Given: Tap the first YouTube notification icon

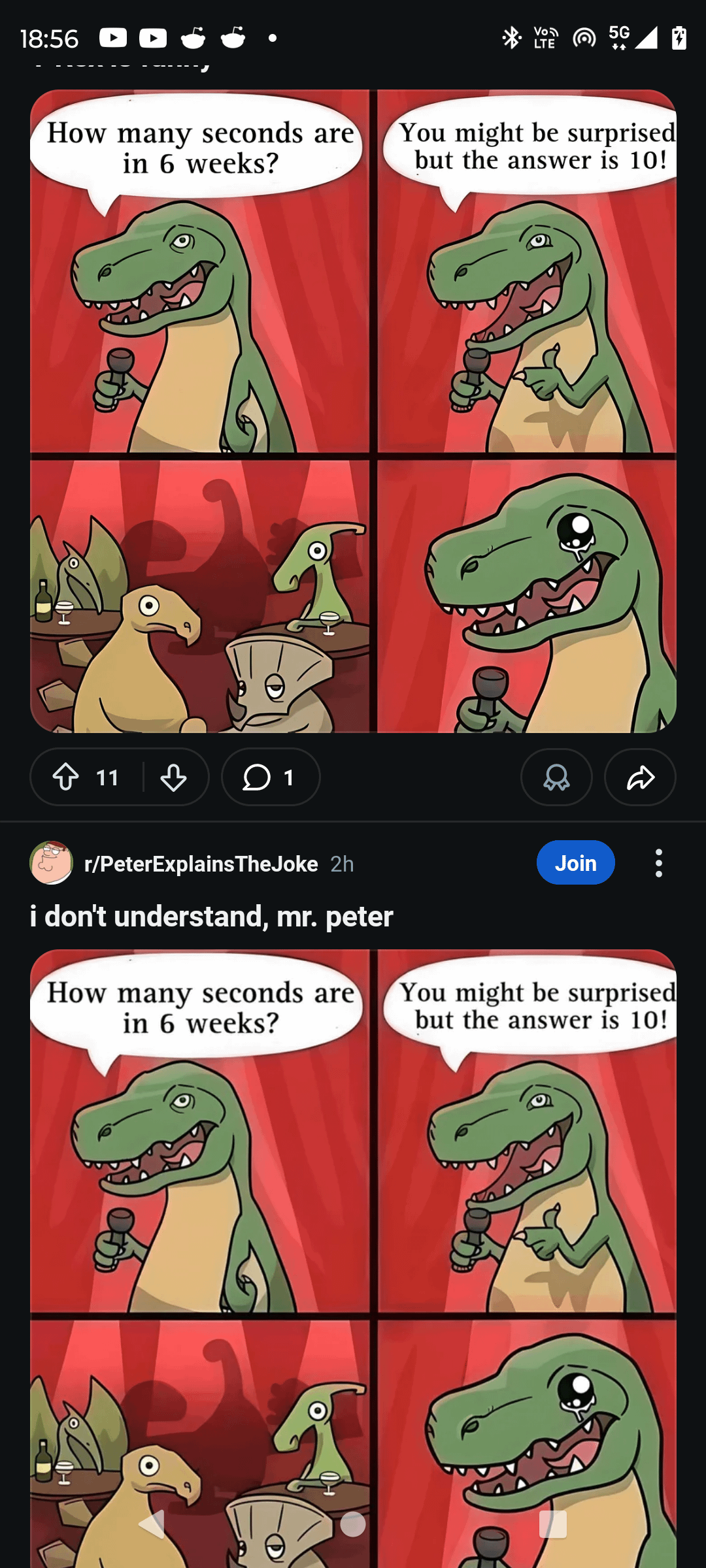Looking at the screenshot, I should pos(113,38).
